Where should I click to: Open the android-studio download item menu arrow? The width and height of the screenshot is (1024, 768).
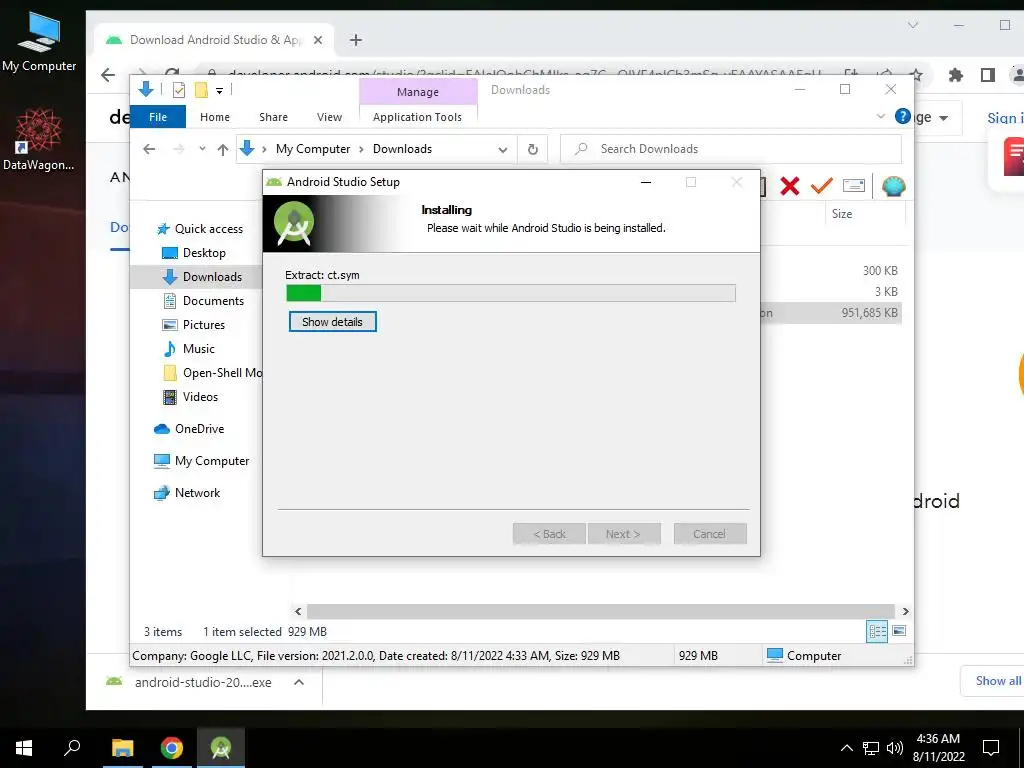point(298,682)
